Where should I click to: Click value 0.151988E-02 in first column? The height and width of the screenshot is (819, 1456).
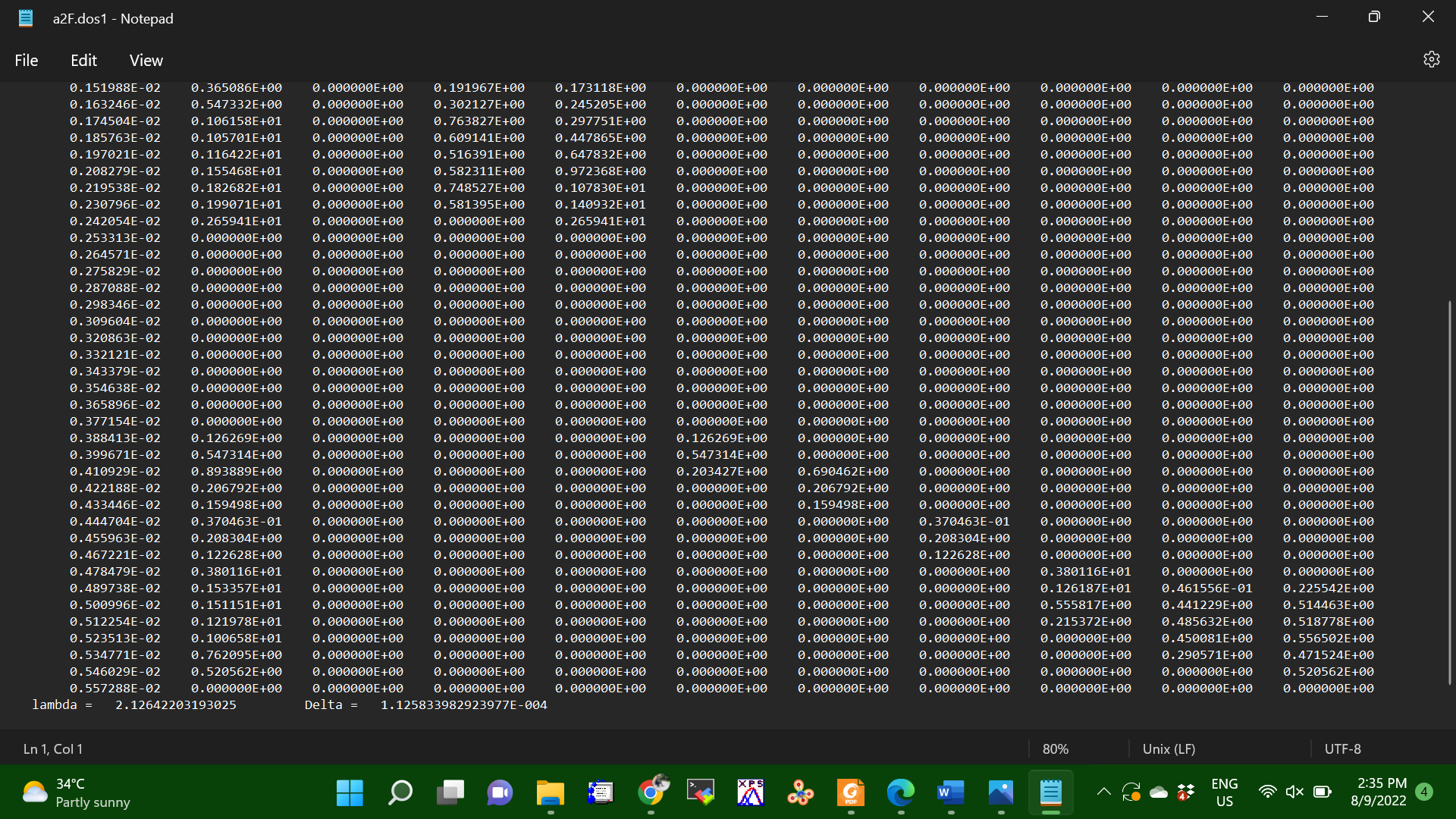[115, 88]
